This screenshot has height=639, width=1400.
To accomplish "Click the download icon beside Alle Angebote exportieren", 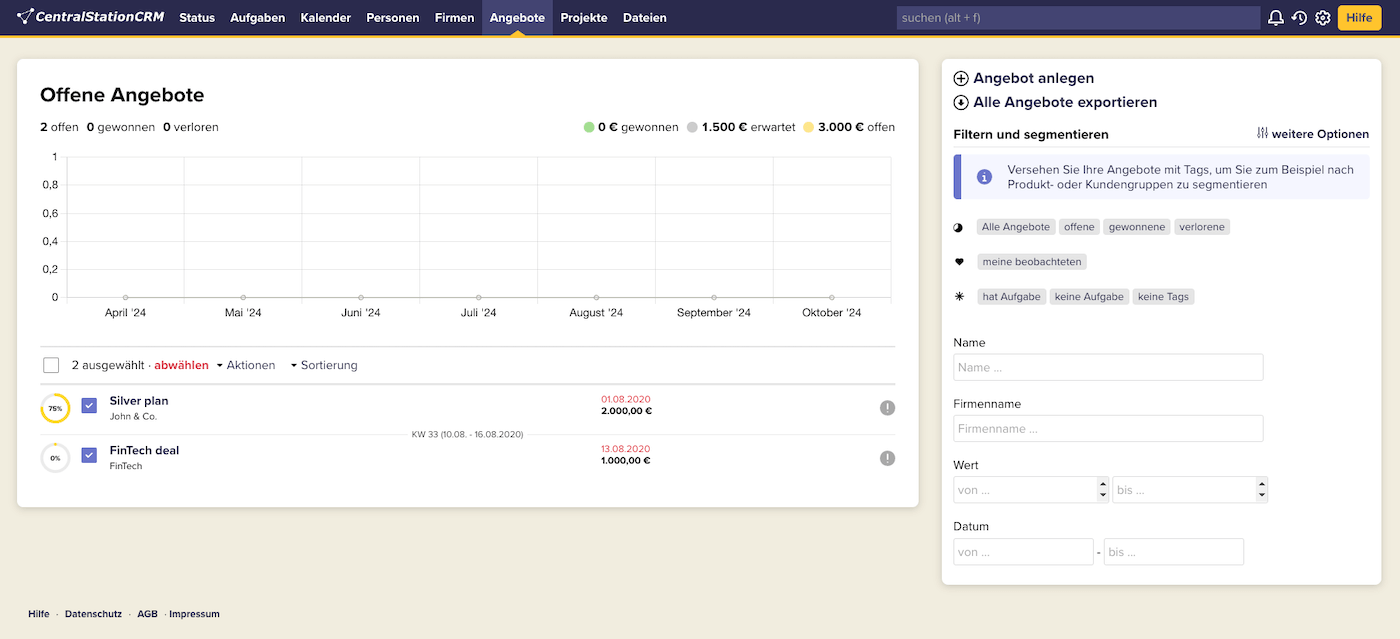I will coord(961,102).
